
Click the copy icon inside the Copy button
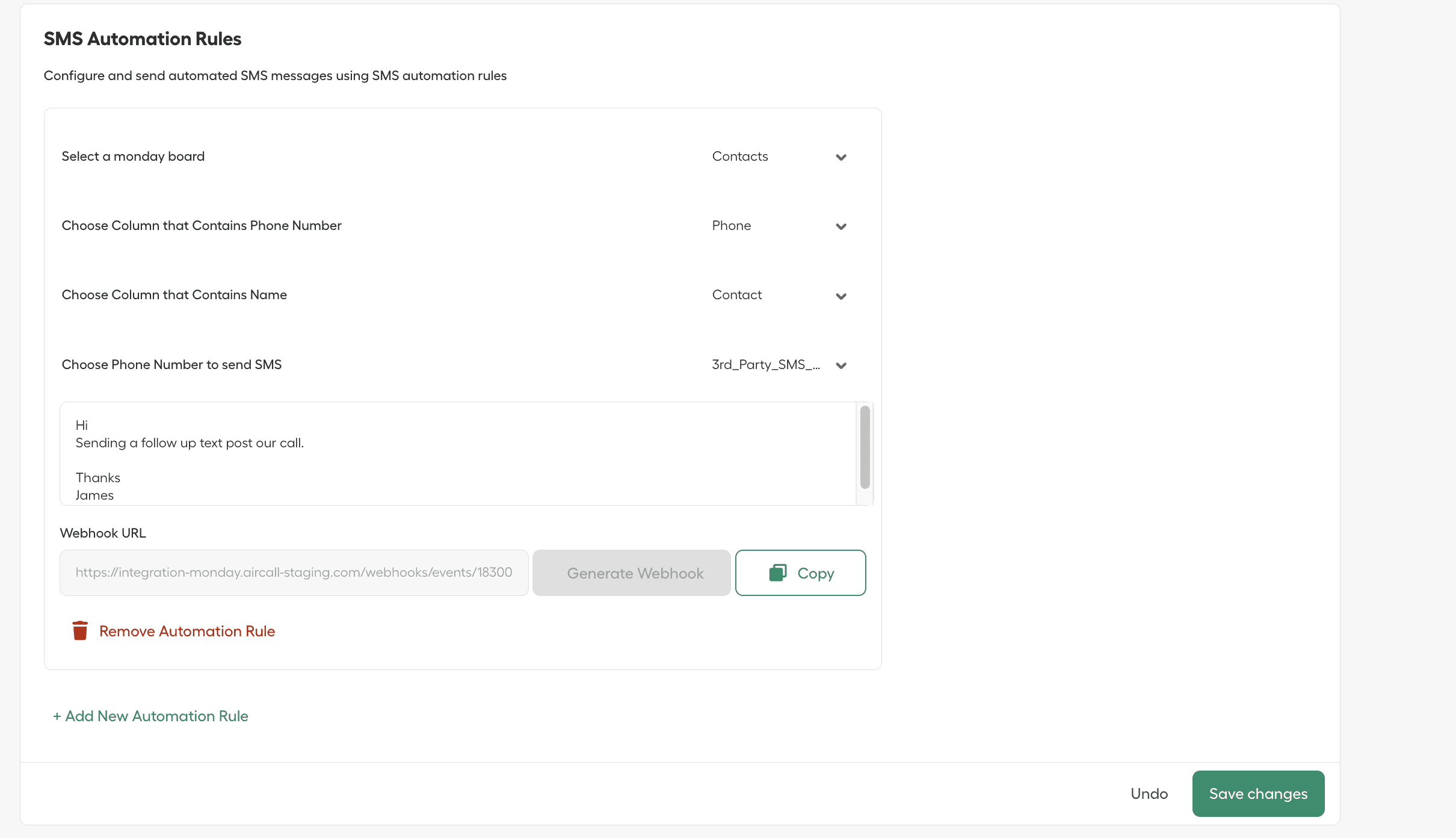[779, 573]
